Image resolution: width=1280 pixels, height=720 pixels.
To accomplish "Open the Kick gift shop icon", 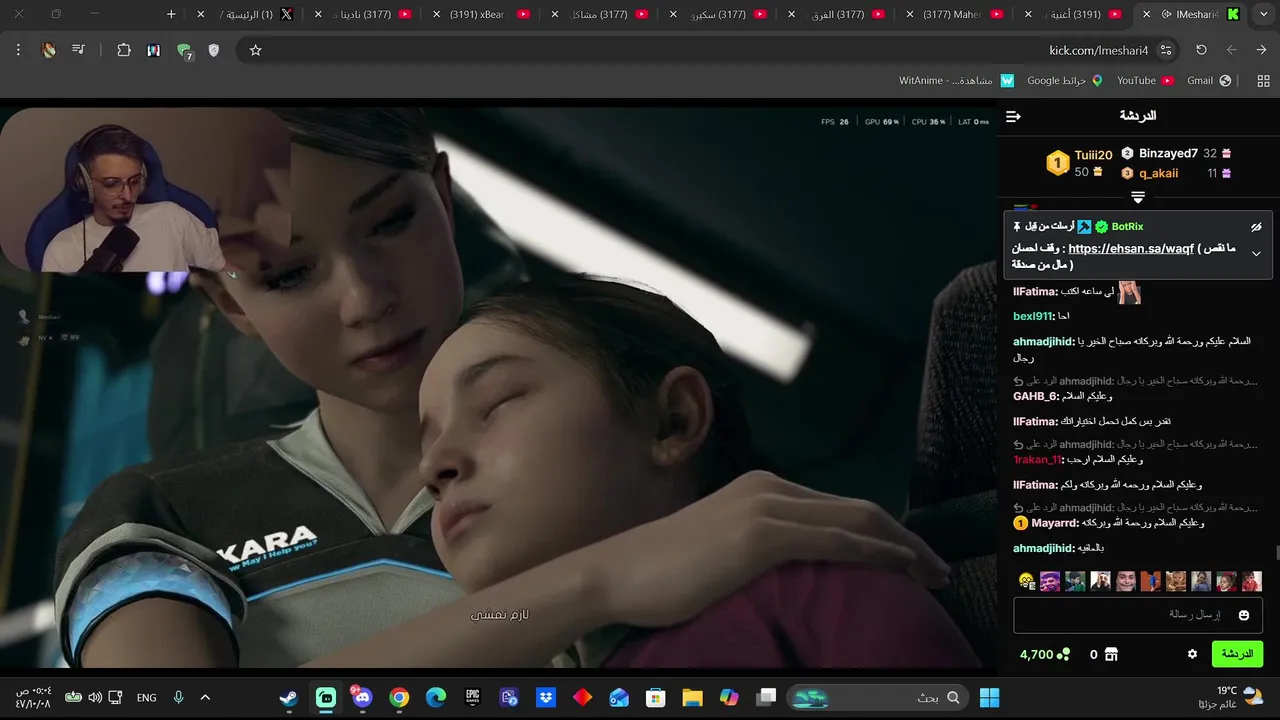I will click(x=1110, y=654).
